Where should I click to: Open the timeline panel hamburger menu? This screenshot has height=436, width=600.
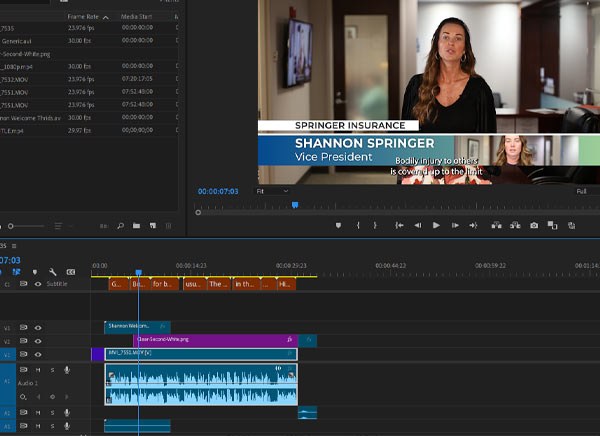pyautogui.click(x=14, y=246)
